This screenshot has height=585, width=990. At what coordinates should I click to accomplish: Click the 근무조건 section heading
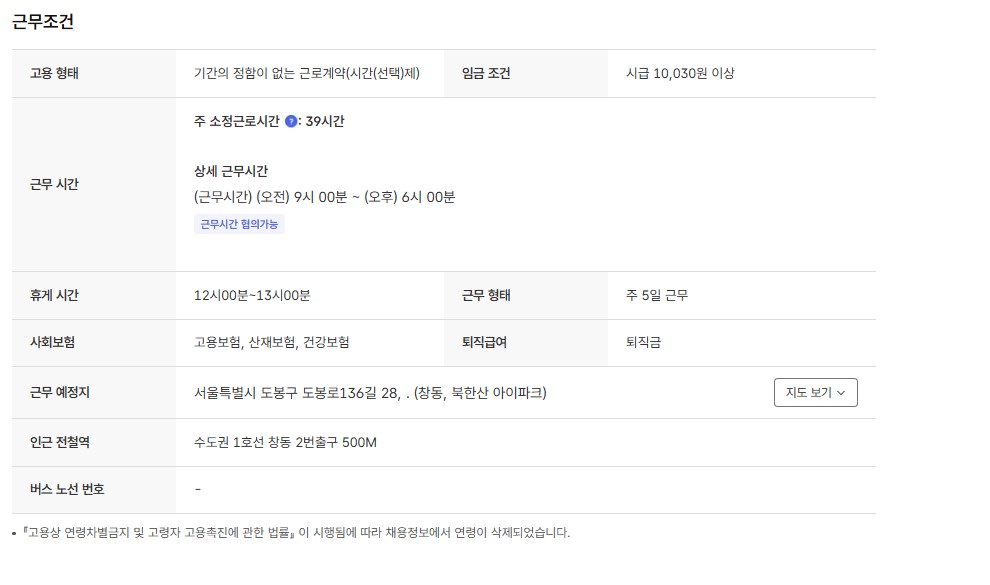point(43,21)
